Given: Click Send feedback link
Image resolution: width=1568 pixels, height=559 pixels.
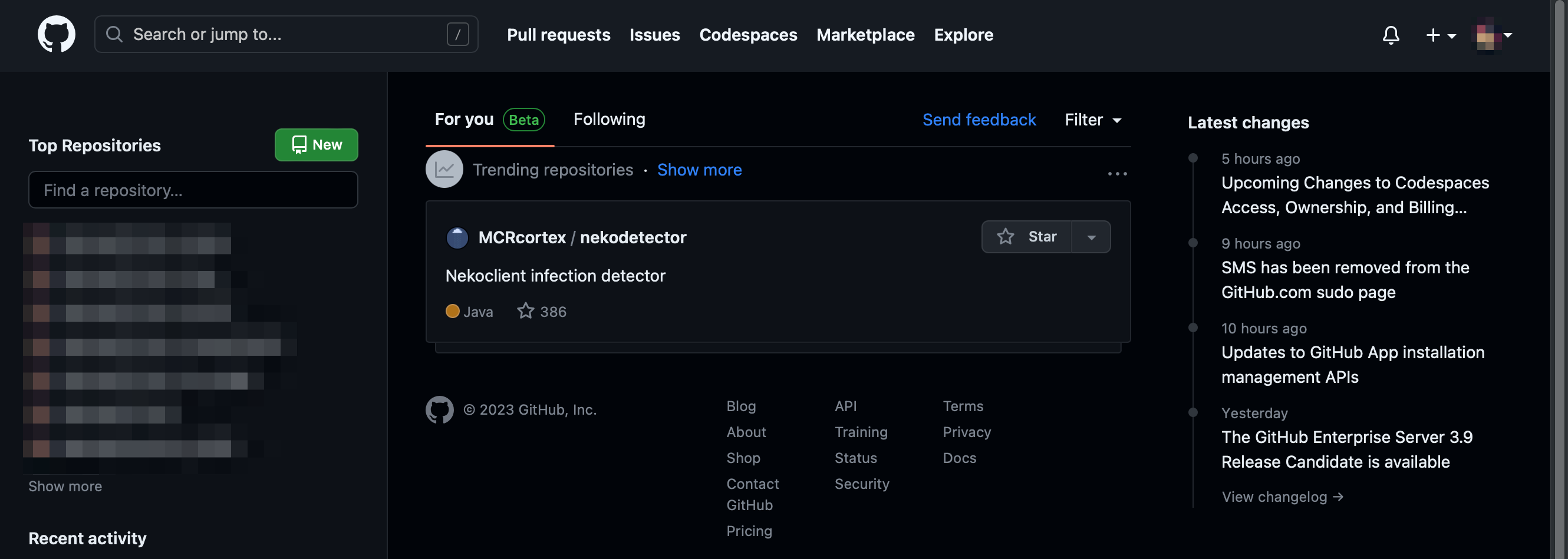Looking at the screenshot, I should tap(979, 120).
